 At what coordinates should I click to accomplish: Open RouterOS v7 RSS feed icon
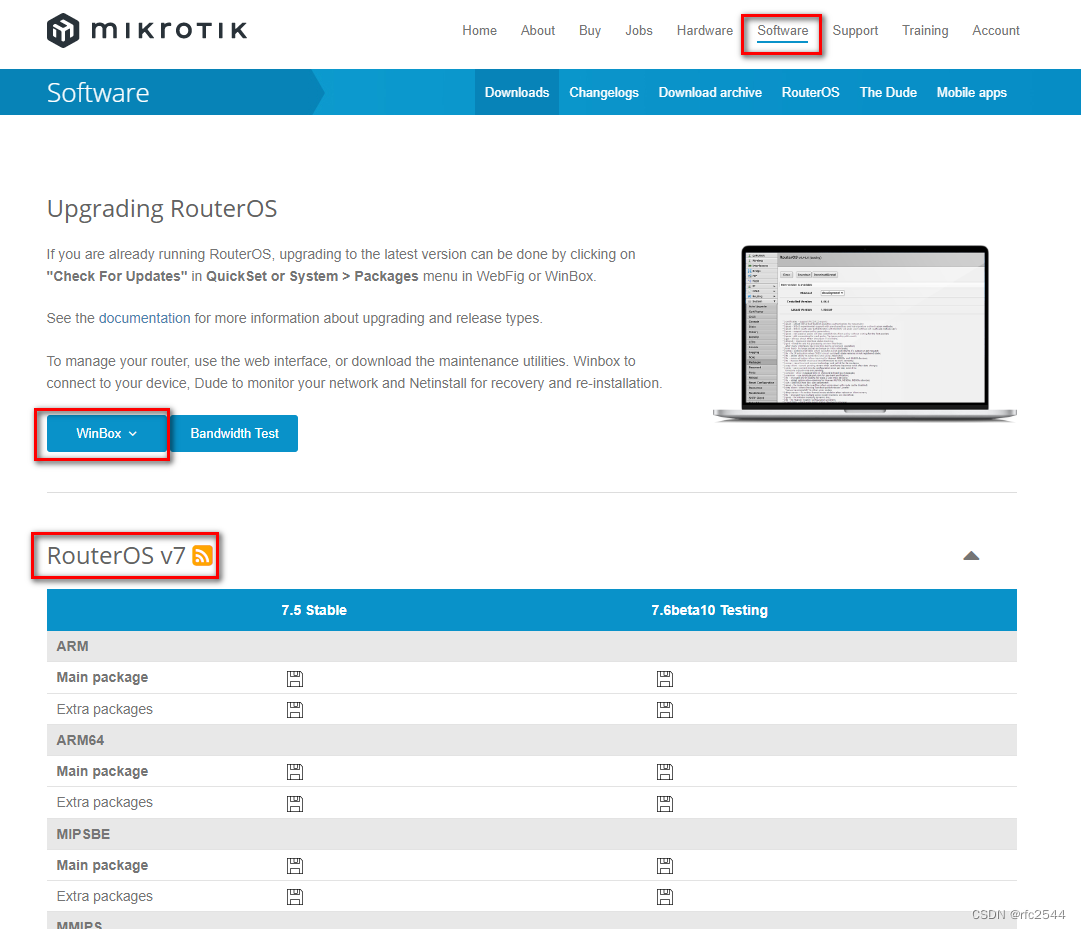pyautogui.click(x=202, y=555)
